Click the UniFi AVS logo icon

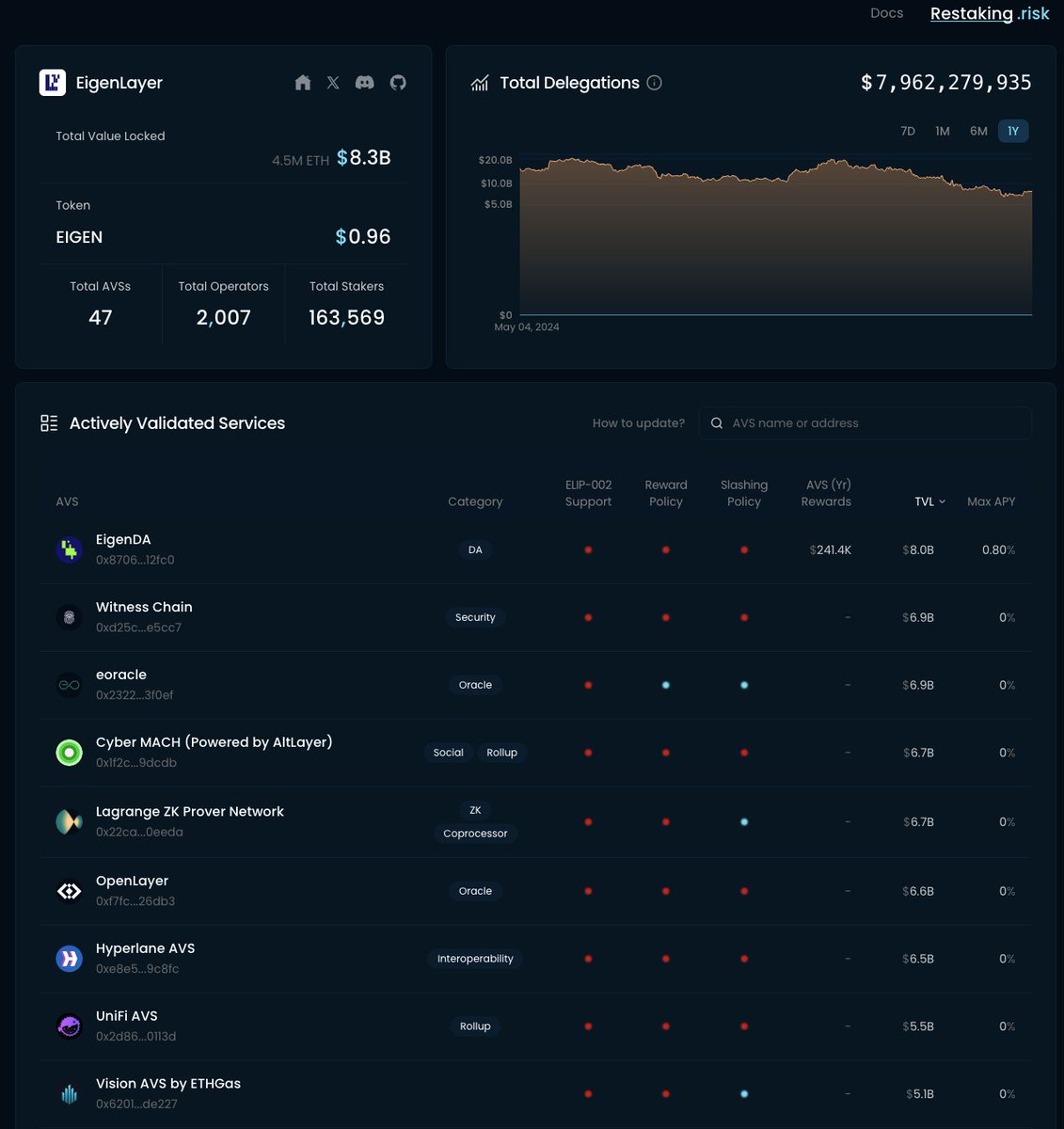coord(70,1026)
